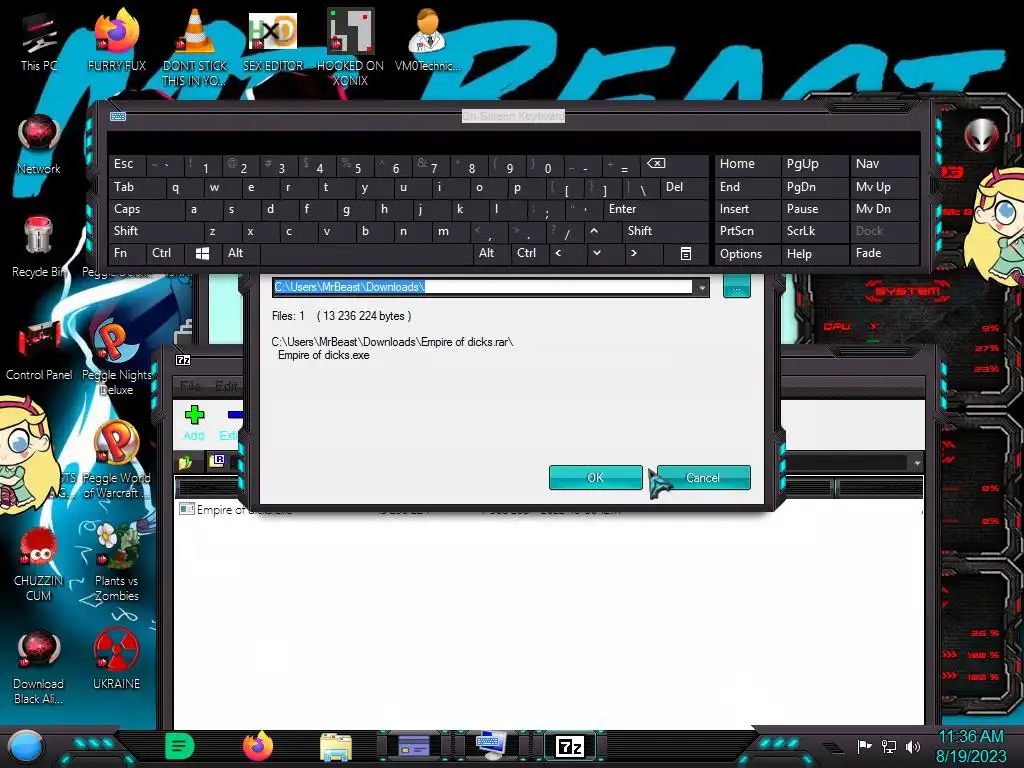This screenshot has height=768, width=1024.
Task: Toggle the Nav key on keyboard
Action: pos(884,164)
